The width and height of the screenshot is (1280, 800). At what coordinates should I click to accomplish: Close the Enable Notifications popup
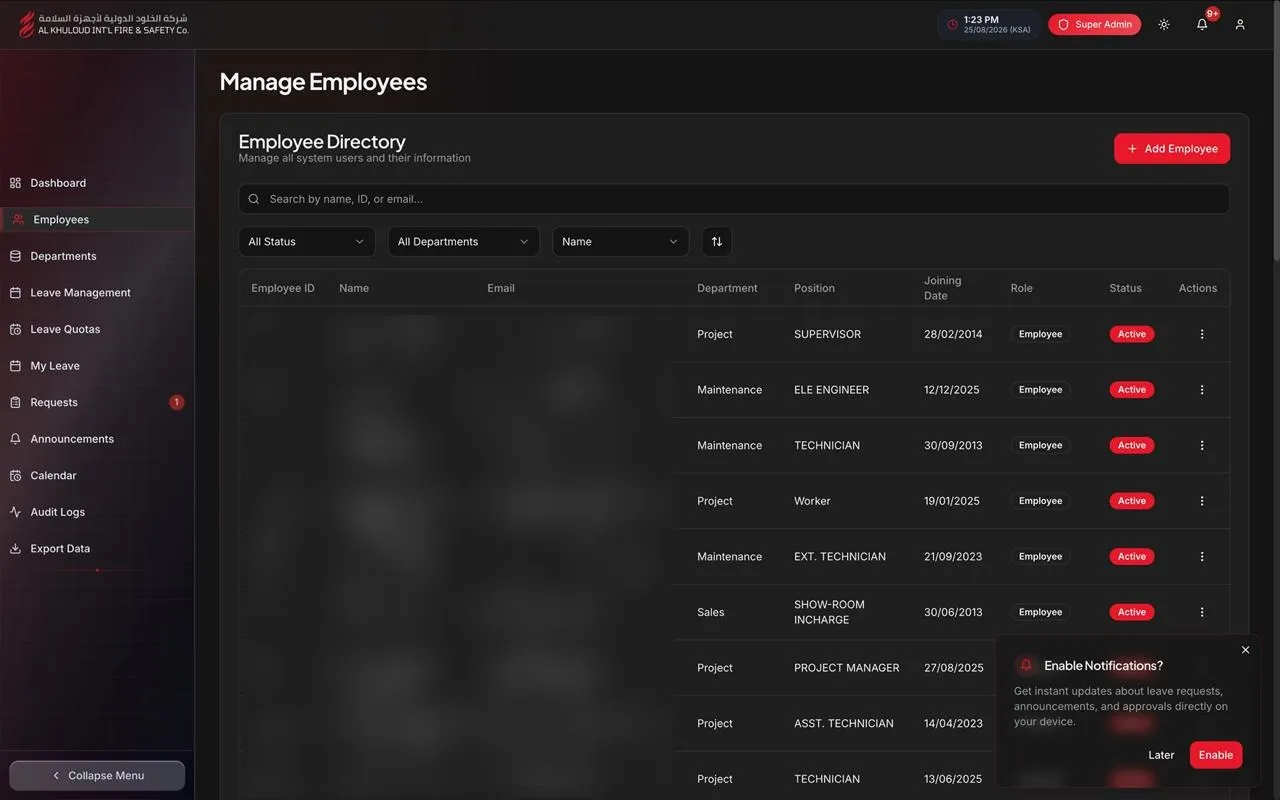pos(1245,650)
